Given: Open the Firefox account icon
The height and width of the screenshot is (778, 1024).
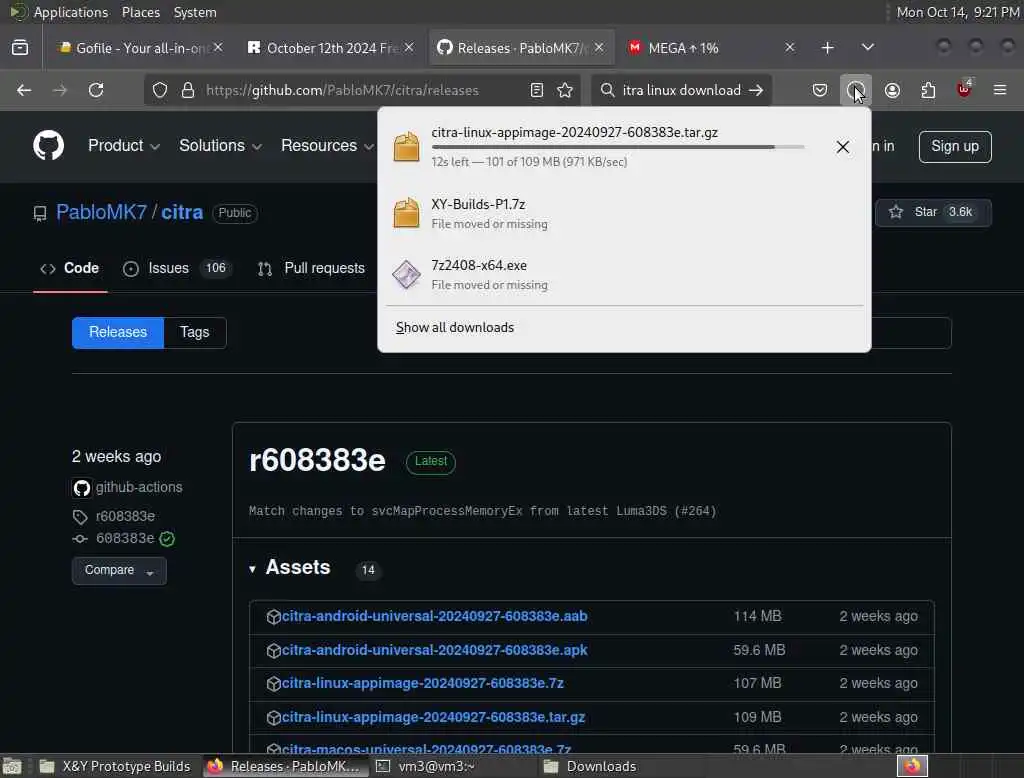Looking at the screenshot, I should [x=892, y=90].
